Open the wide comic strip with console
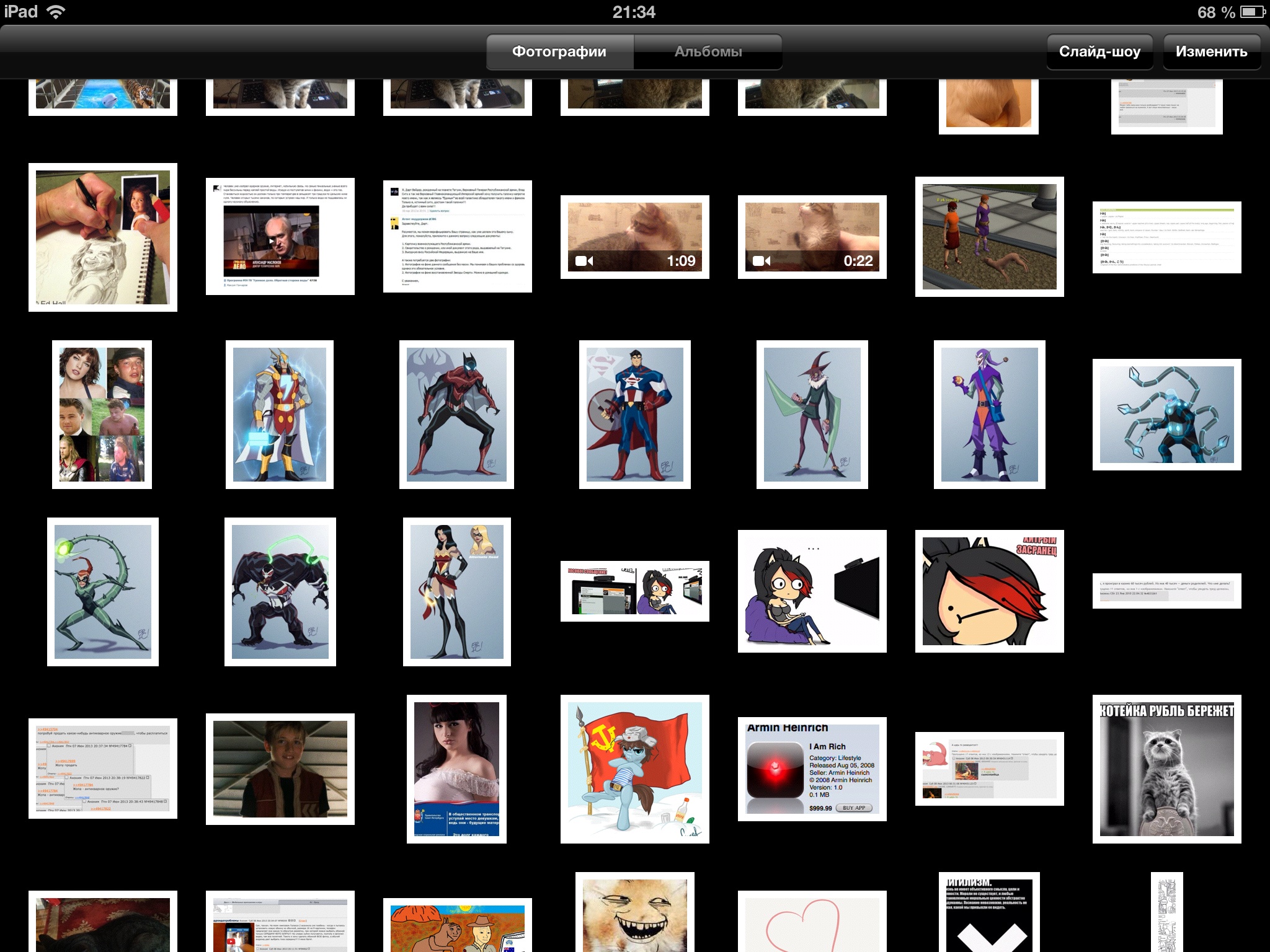 (x=635, y=591)
